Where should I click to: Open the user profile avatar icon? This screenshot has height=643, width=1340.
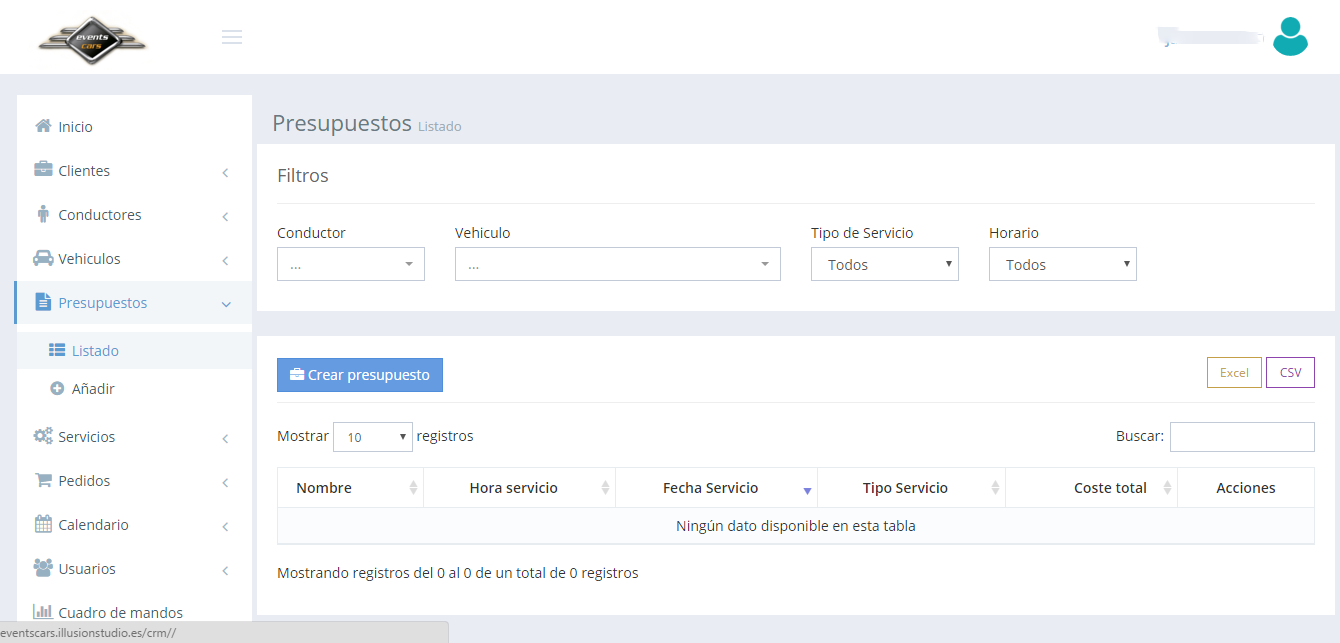coord(1290,37)
